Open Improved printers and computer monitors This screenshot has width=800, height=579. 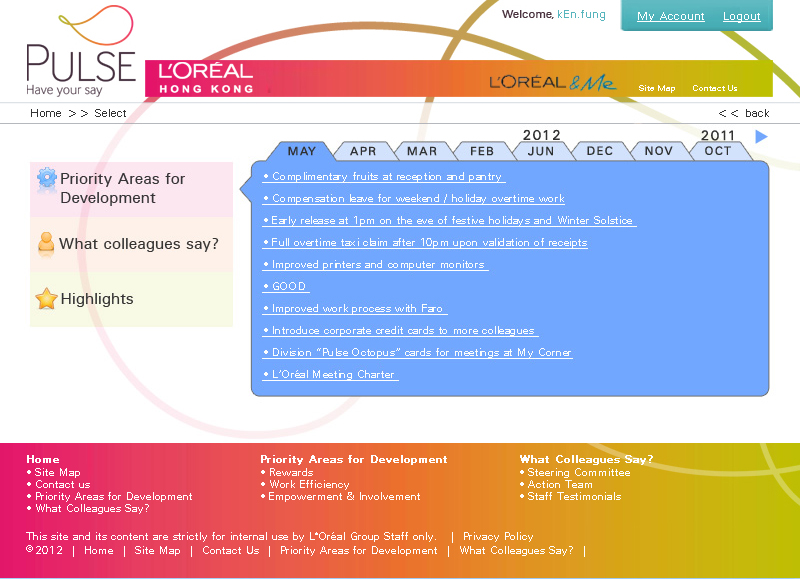tap(376, 264)
